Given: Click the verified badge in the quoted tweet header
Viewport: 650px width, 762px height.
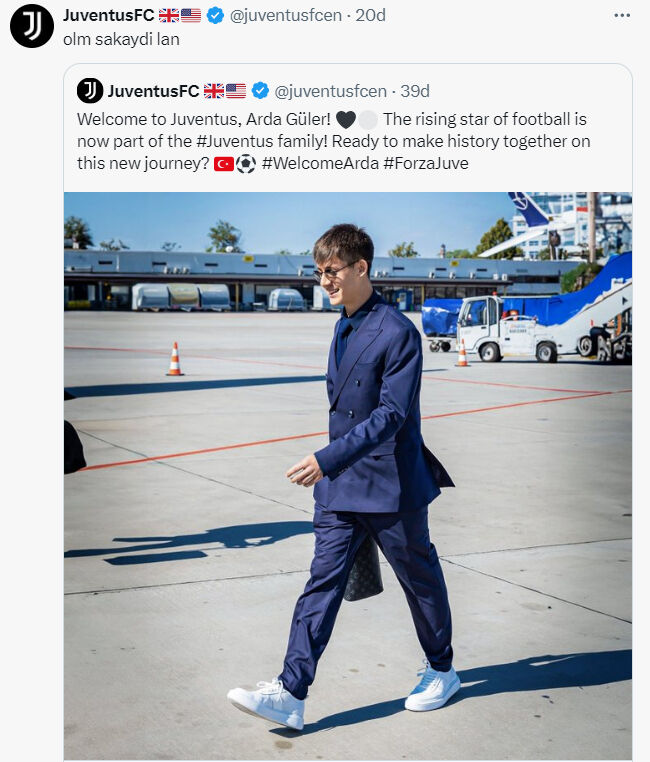Looking at the screenshot, I should coord(260,91).
